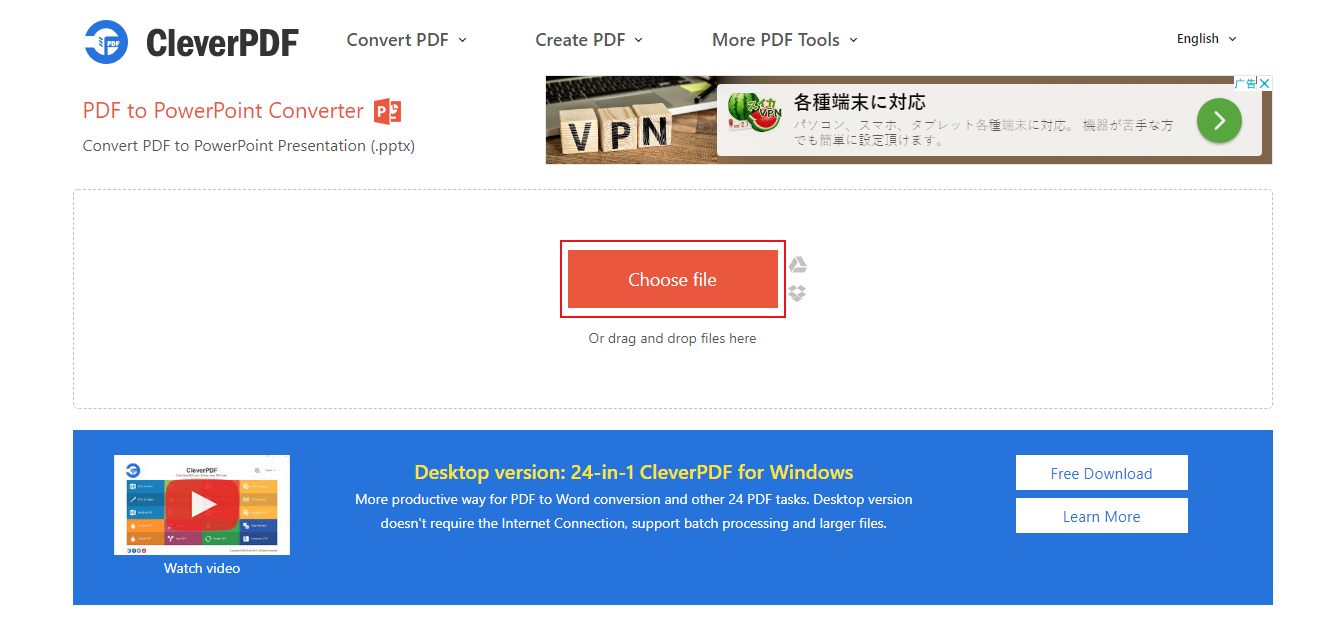Click the drag and drop files area
1343x621 pixels.
point(673,338)
